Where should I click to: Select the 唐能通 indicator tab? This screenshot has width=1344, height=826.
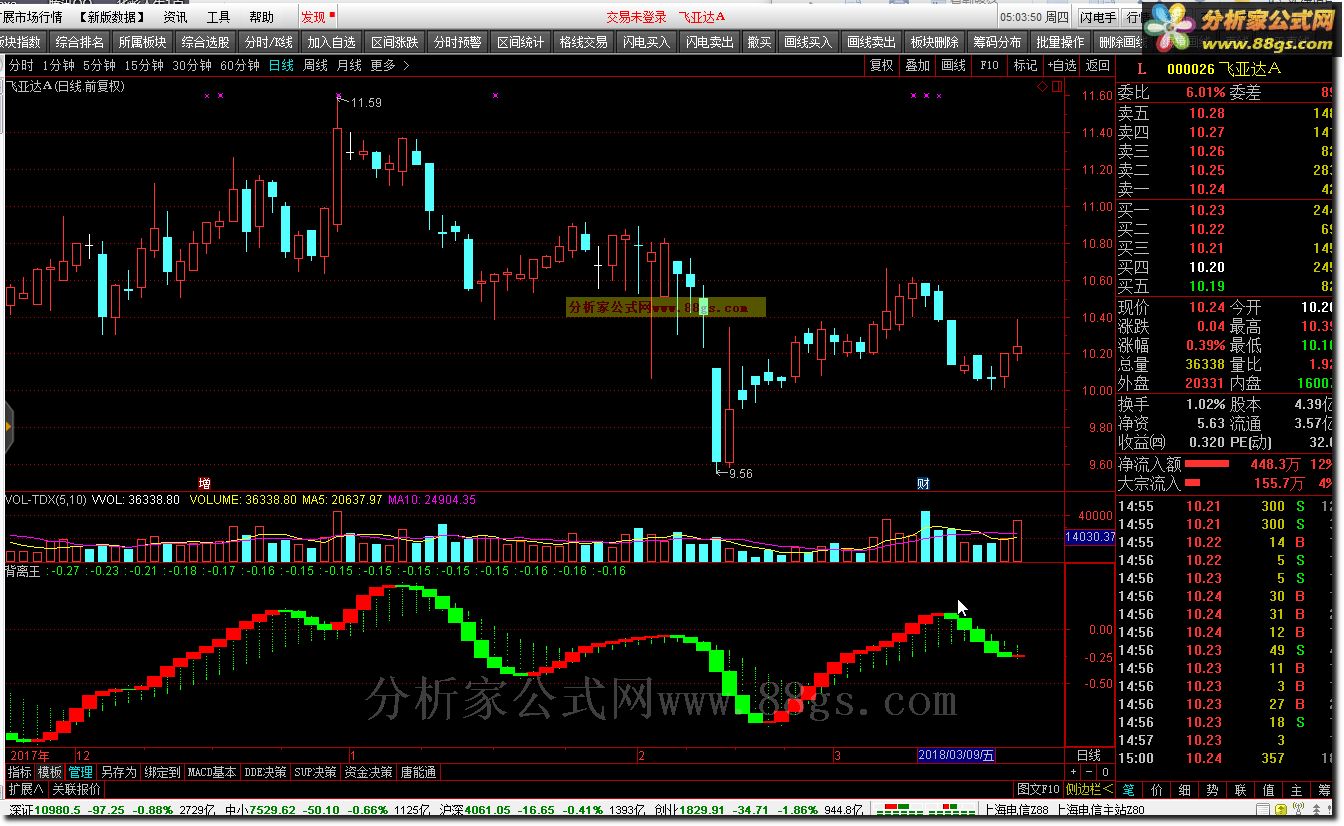(x=419, y=773)
